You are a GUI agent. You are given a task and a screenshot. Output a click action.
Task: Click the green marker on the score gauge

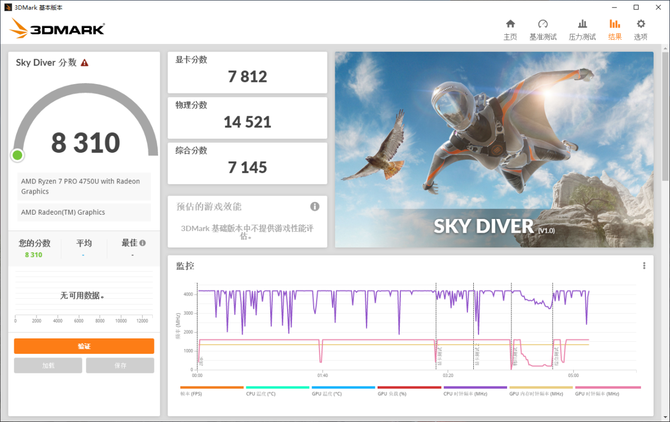coord(18,155)
